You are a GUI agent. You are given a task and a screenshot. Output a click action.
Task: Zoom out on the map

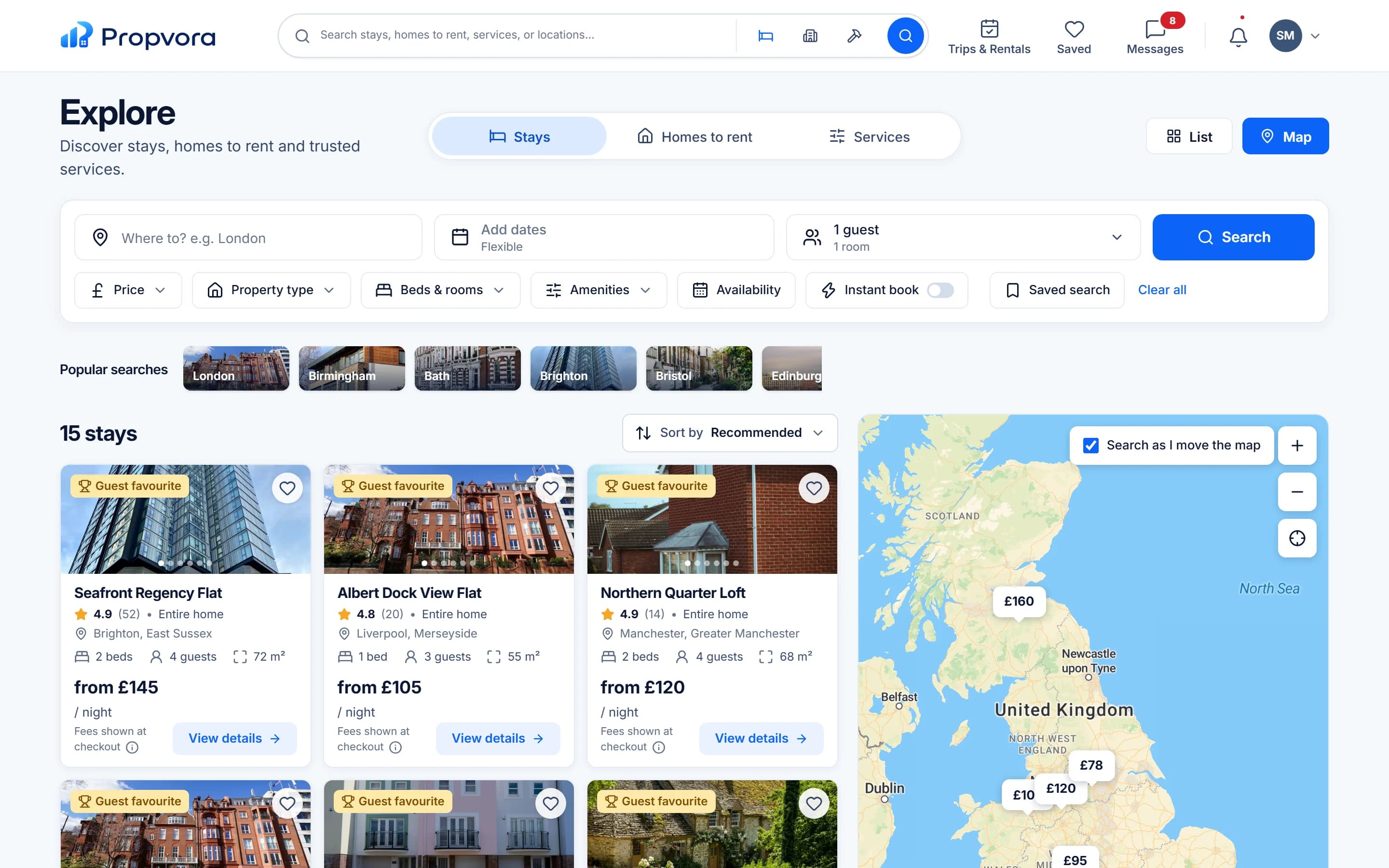click(1297, 492)
